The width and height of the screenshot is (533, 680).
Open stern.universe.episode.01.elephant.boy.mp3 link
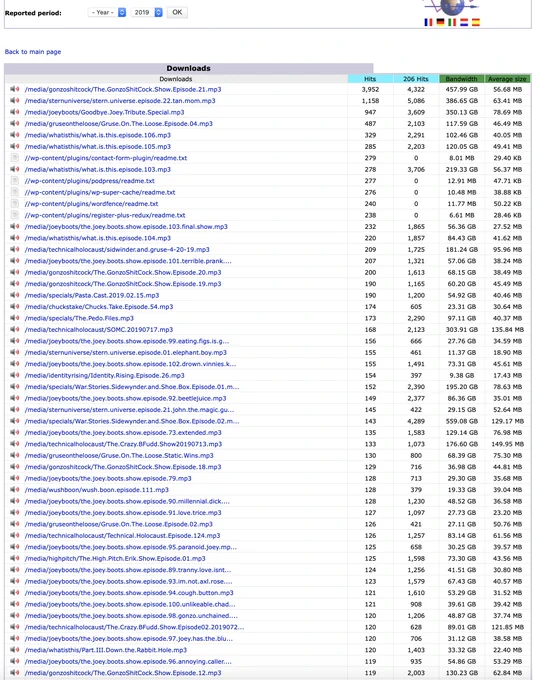126,353
